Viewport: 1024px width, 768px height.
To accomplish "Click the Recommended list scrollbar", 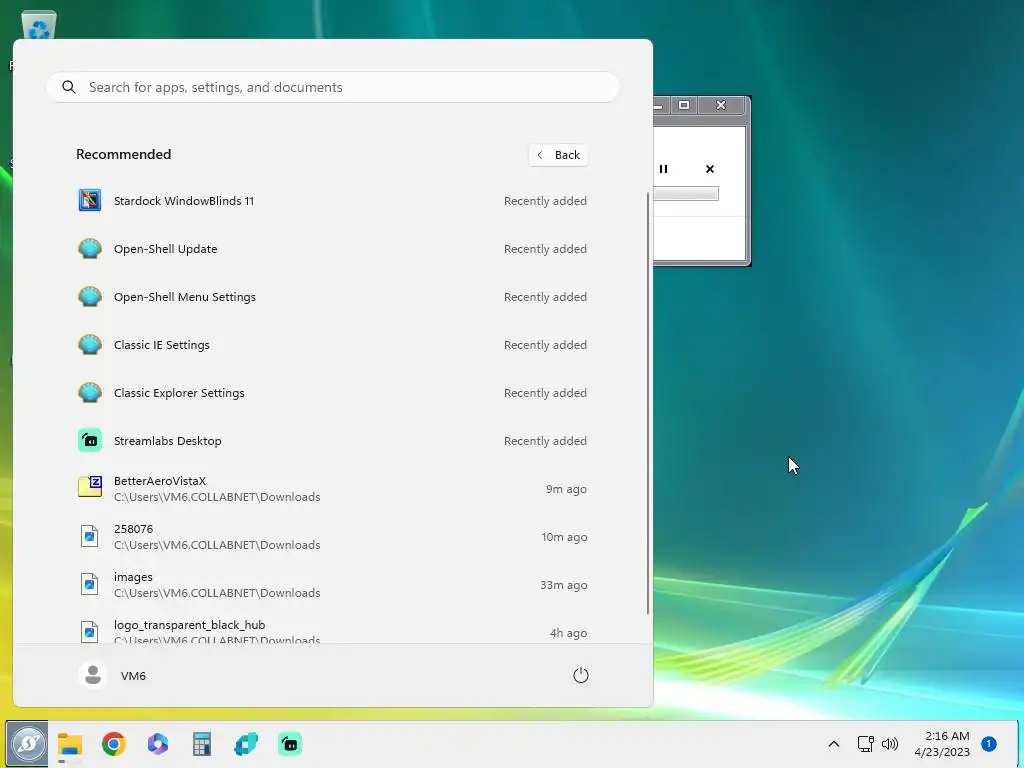I will pos(648,403).
